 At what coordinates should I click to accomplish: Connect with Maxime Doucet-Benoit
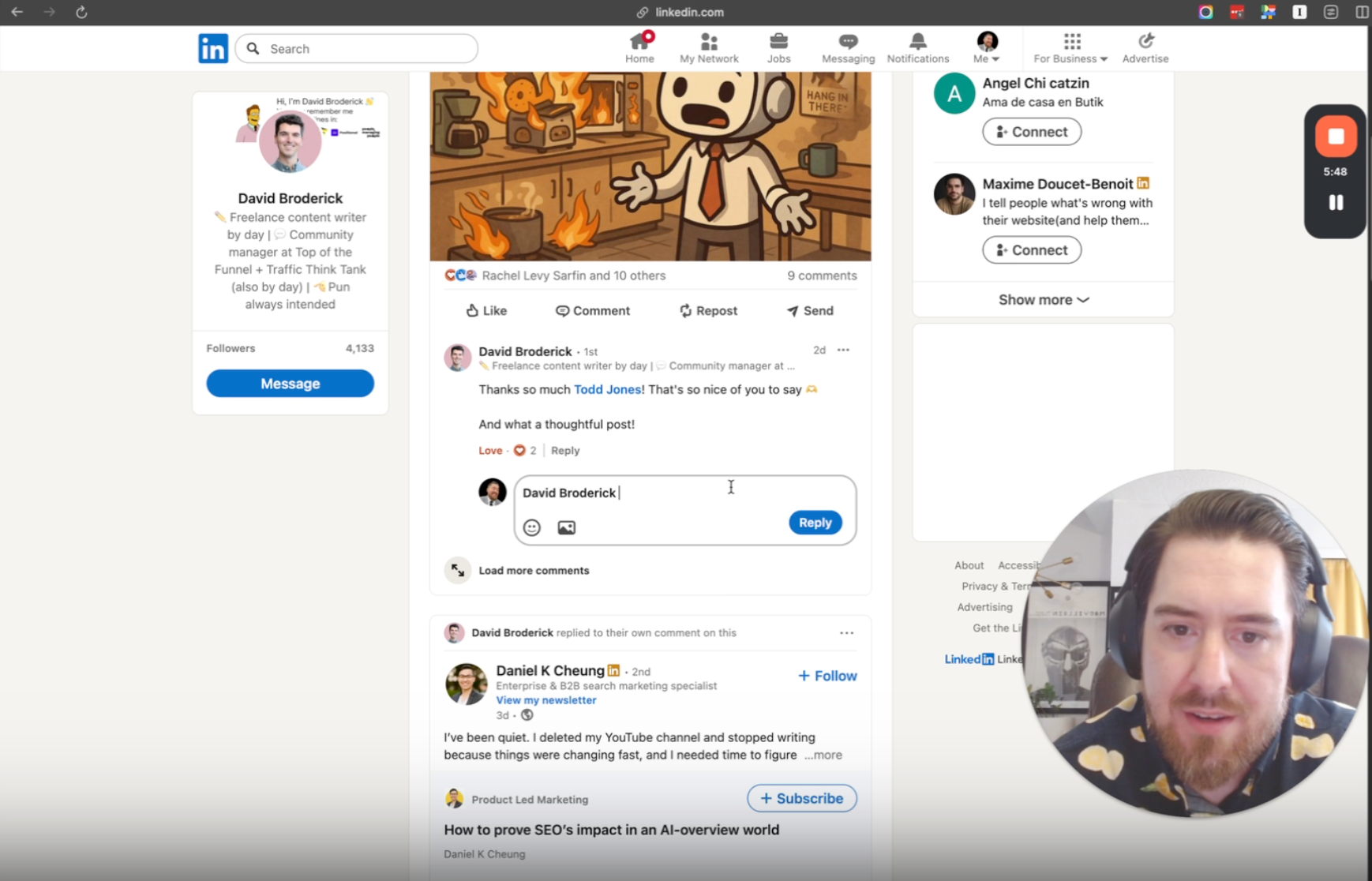1032,250
